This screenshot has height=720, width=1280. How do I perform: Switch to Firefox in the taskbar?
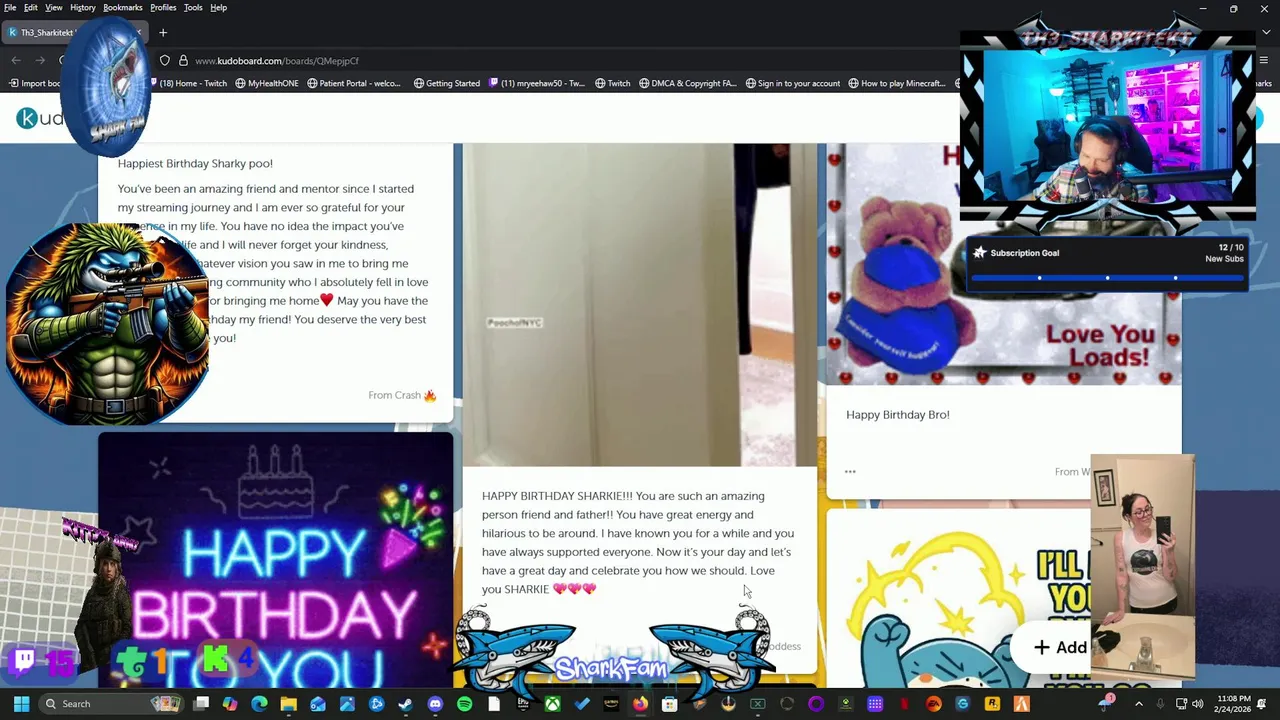tap(640, 704)
